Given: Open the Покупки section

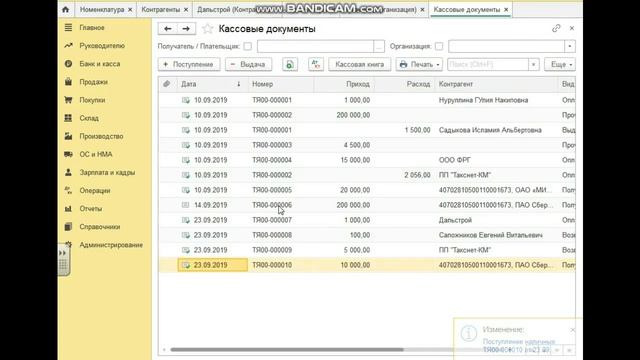Looking at the screenshot, I should [x=92, y=100].
